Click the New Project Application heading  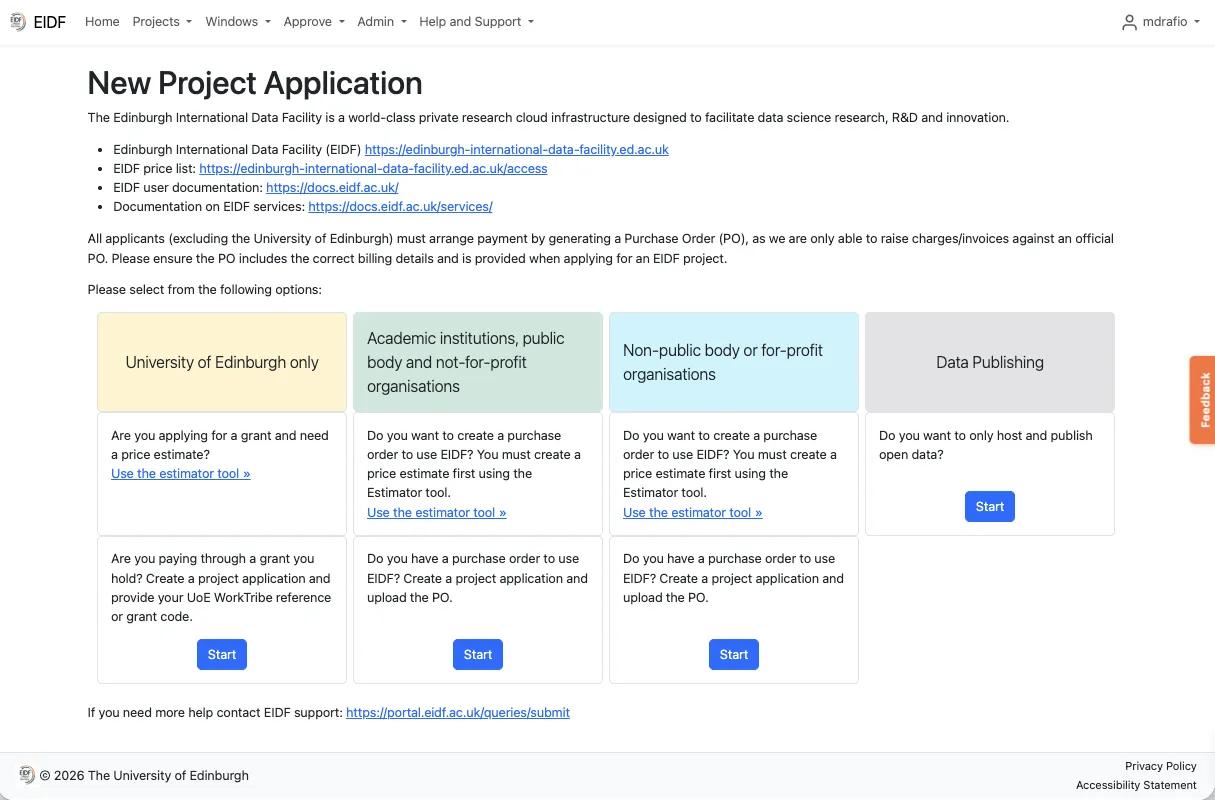pos(255,83)
